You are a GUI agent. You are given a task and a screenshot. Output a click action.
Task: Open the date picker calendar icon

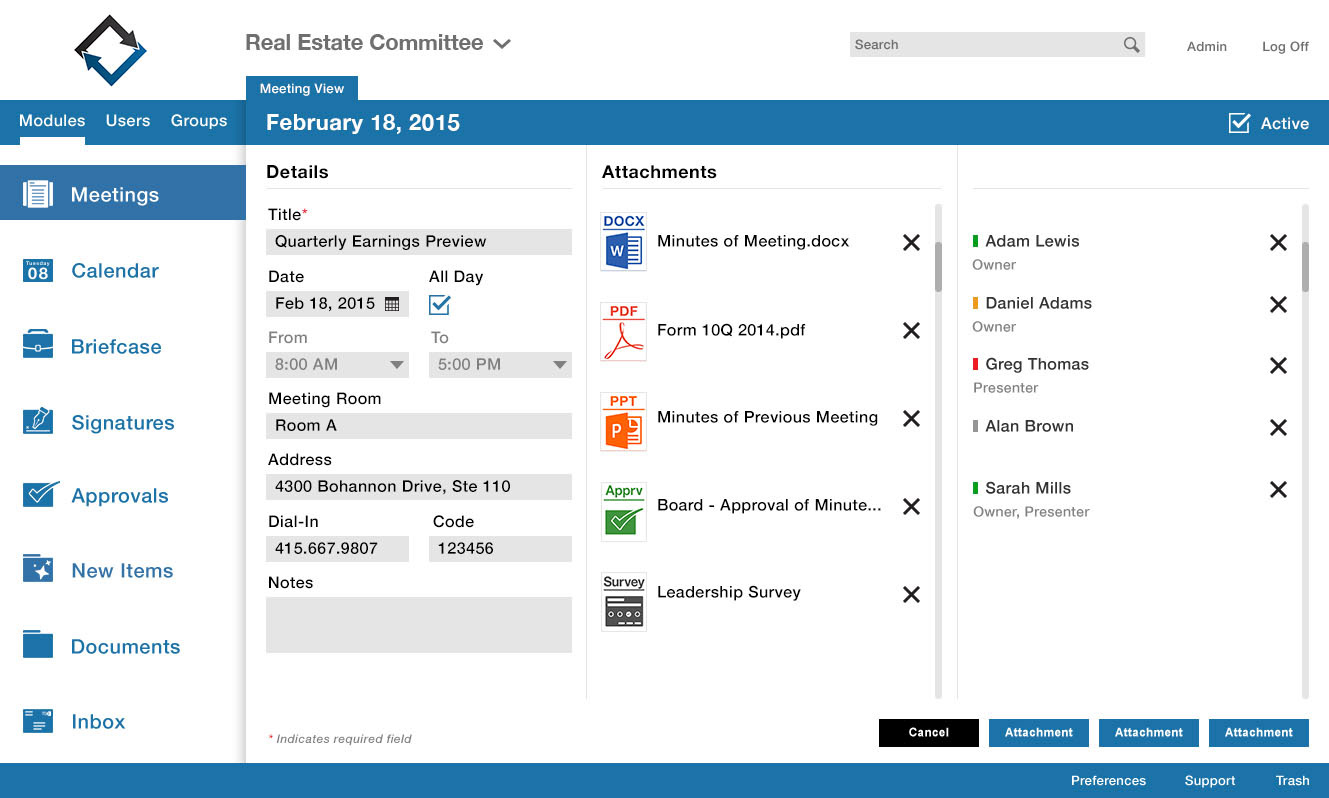(392, 303)
